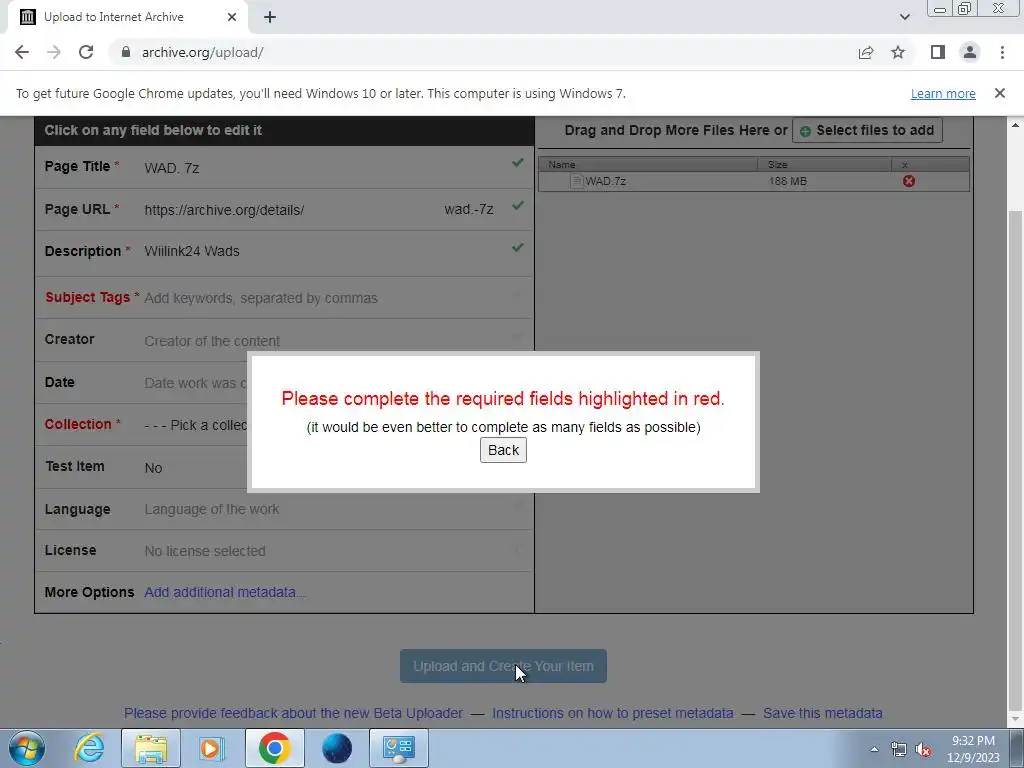Bookmark this page with the star icon
This screenshot has width=1024, height=768.
pos(898,52)
